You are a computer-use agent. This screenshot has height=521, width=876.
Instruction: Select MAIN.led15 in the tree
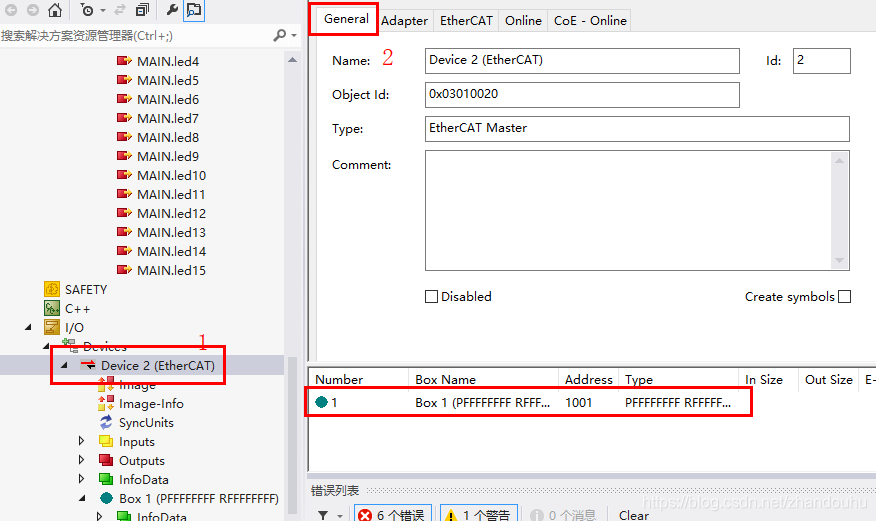click(172, 270)
